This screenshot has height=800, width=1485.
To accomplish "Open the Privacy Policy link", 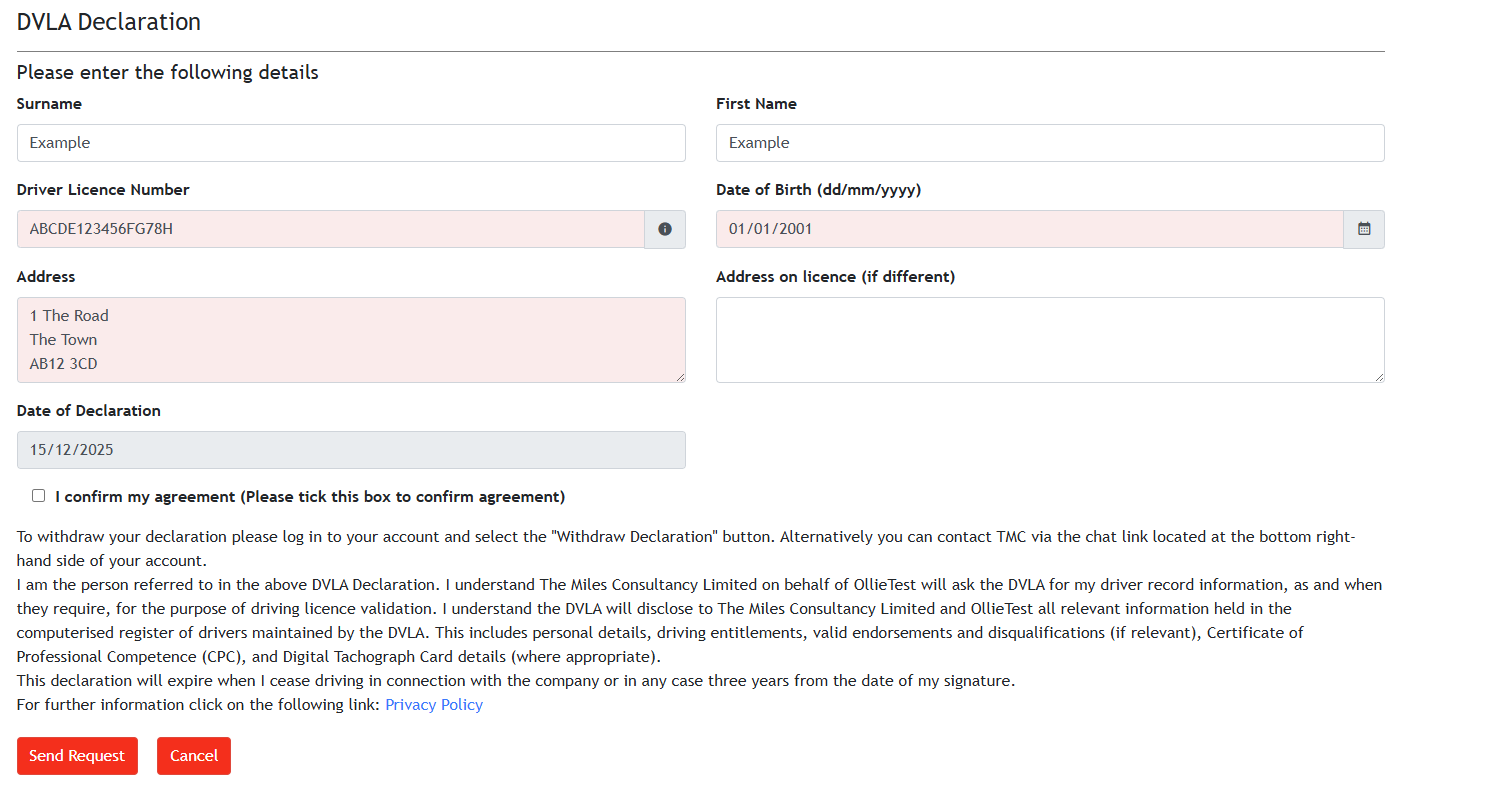I will tap(434, 705).
